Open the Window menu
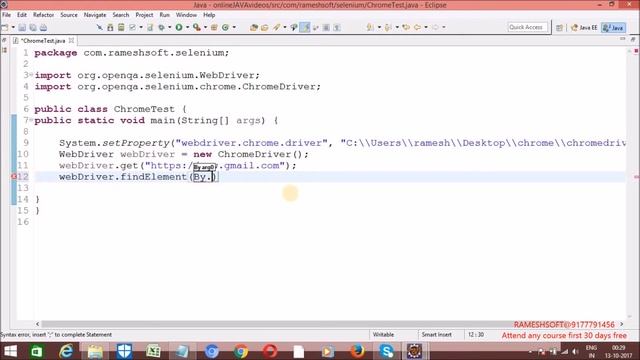Image resolution: width=640 pixels, height=360 pixels. (186, 15)
